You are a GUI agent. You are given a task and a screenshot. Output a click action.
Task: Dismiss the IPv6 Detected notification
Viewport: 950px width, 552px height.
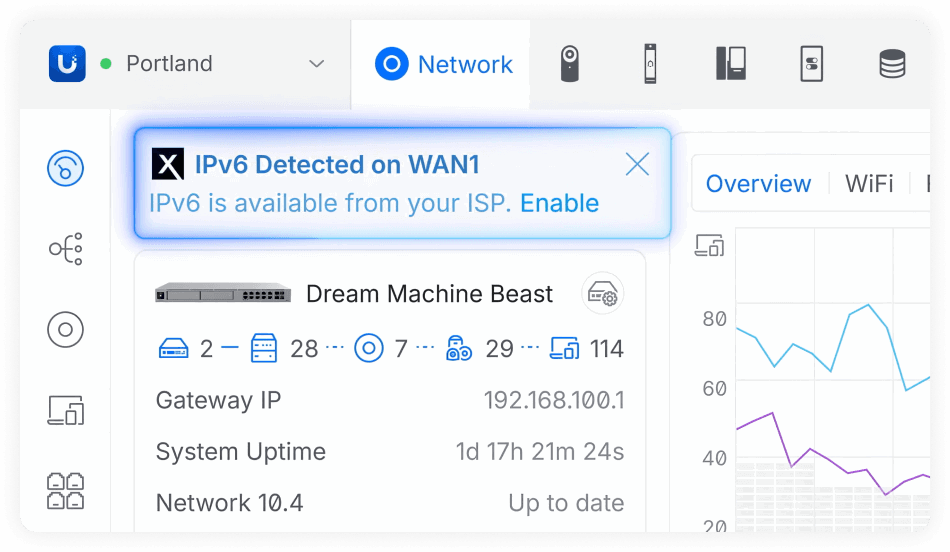click(637, 164)
